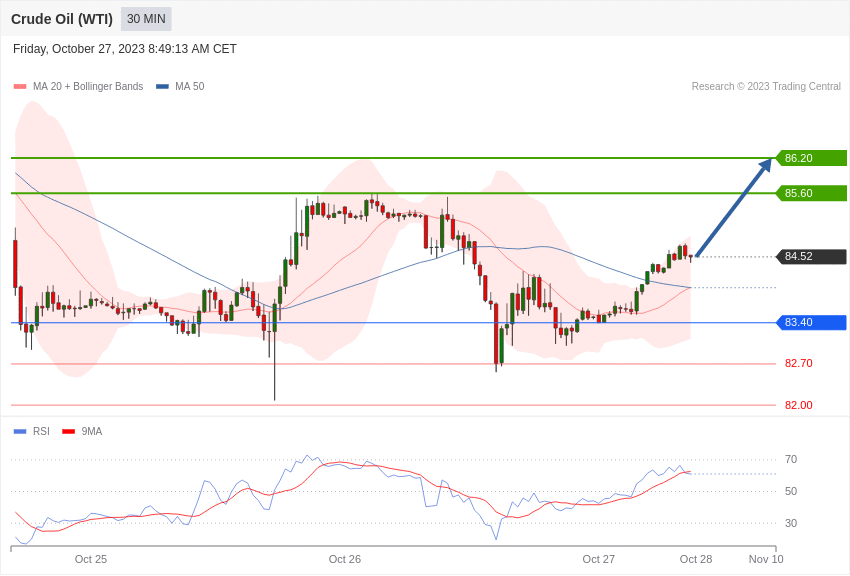Click the black 84.52 current price tag
This screenshot has width=850, height=576.
pyautogui.click(x=811, y=256)
